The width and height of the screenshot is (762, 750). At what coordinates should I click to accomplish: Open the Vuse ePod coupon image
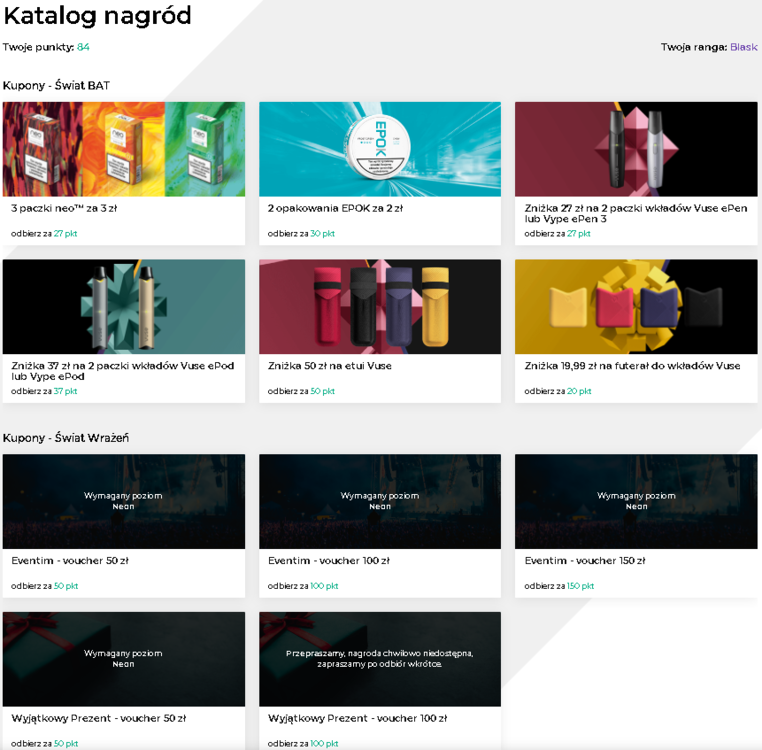pos(124,307)
